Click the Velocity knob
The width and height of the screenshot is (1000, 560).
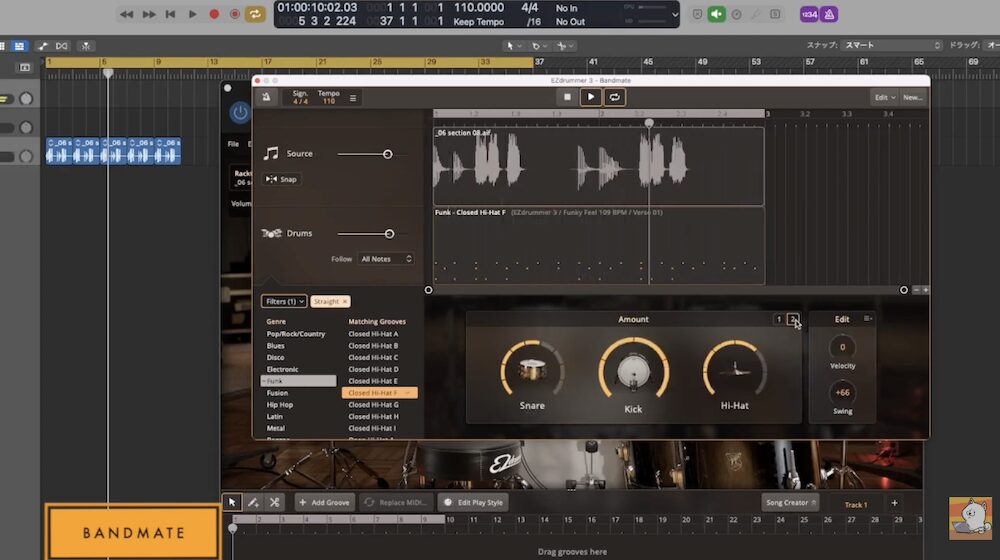(842, 348)
